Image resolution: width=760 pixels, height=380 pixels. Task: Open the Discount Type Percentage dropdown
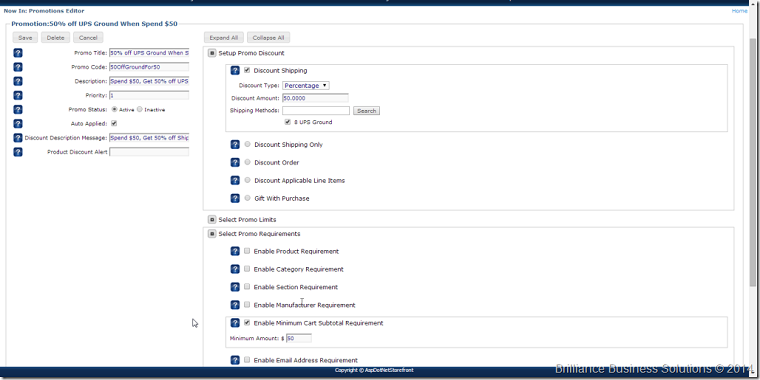(306, 85)
